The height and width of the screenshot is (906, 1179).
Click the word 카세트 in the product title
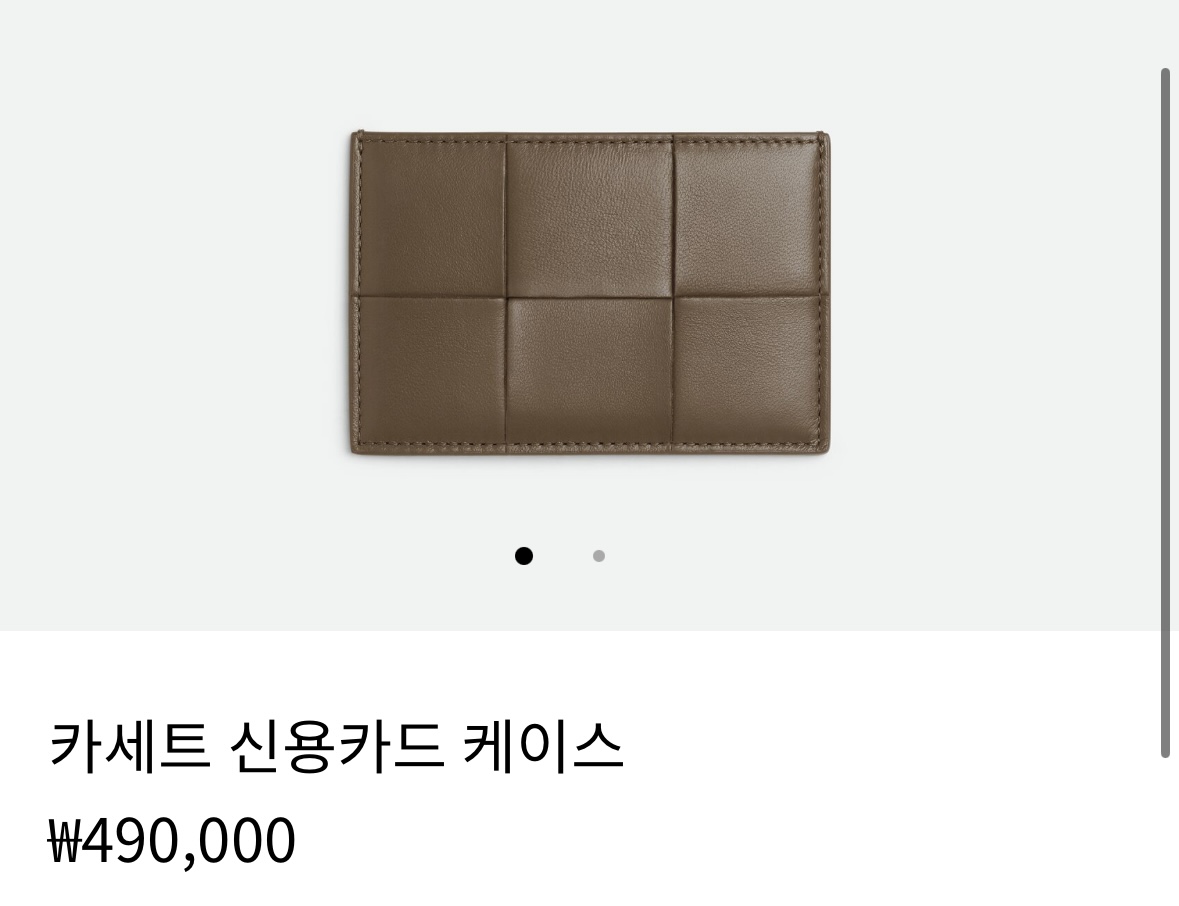(x=129, y=746)
